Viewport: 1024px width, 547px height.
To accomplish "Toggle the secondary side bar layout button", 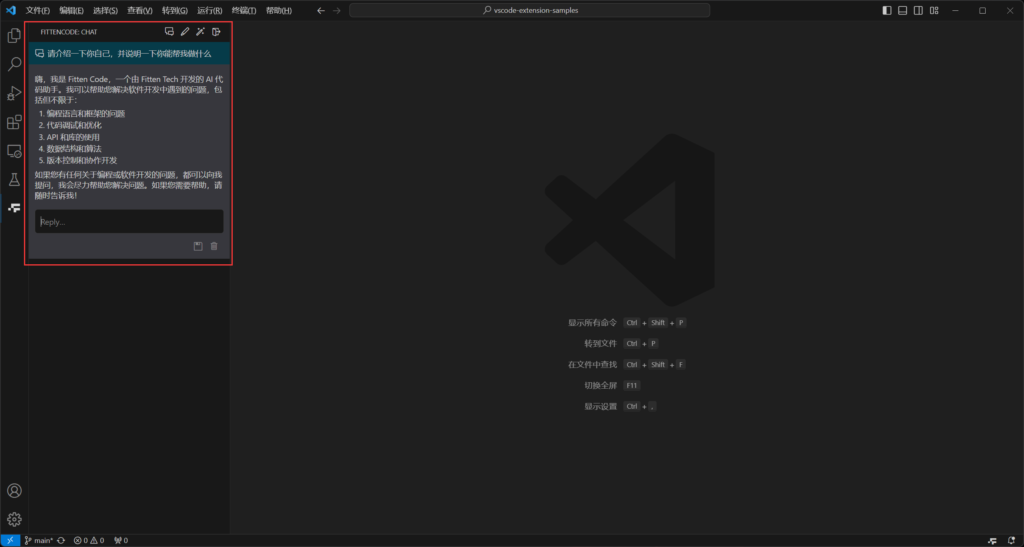I will pos(919,10).
